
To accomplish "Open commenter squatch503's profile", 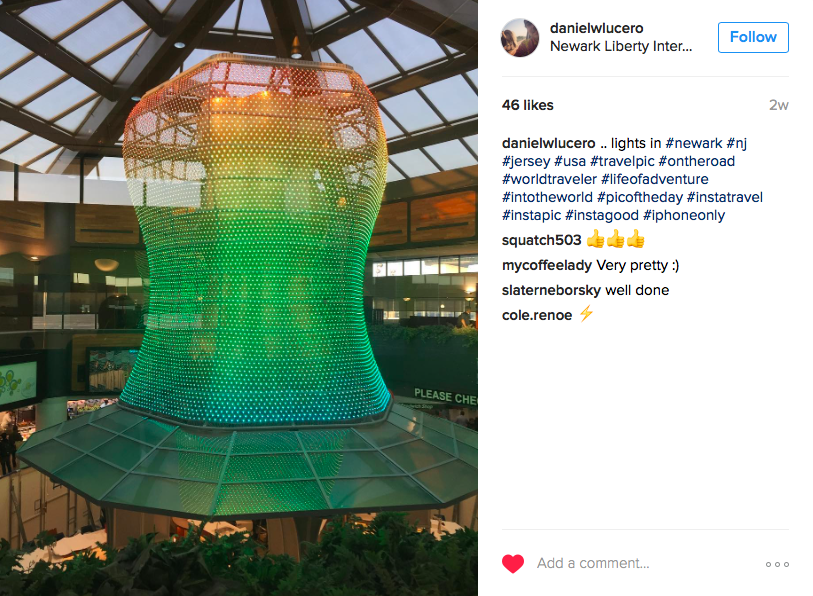I will (x=541, y=240).
